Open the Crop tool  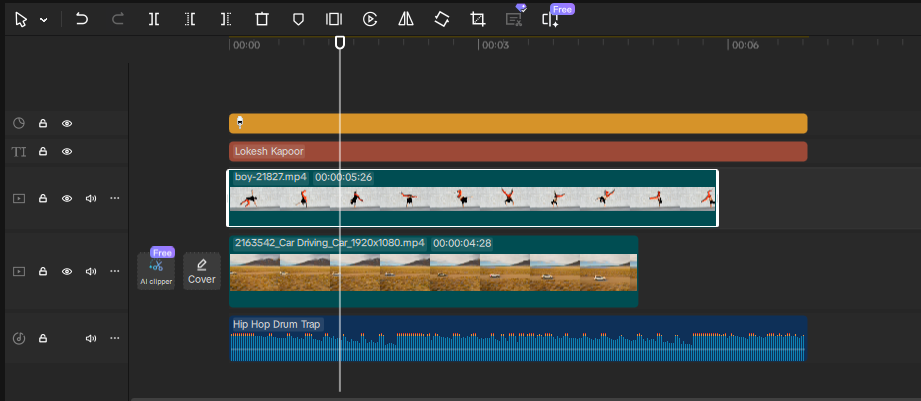point(477,19)
